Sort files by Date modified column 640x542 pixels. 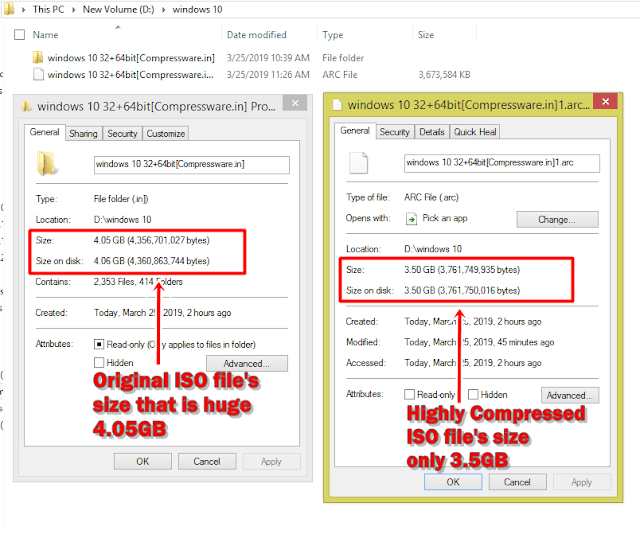[x=257, y=35]
